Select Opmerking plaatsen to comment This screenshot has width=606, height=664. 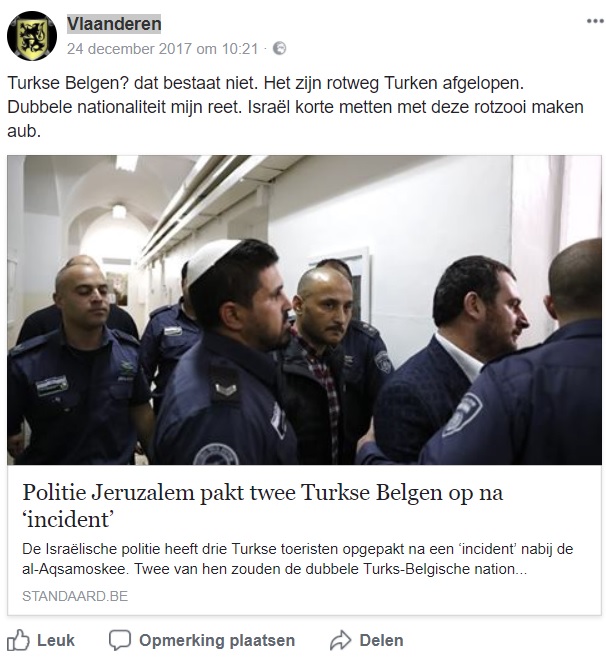(x=217, y=640)
